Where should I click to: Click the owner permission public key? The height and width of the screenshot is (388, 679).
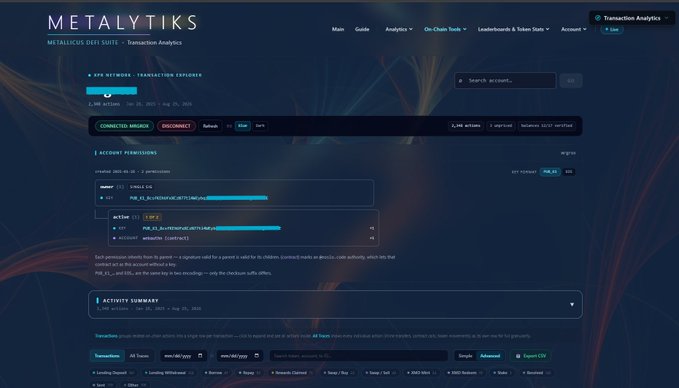199,198
